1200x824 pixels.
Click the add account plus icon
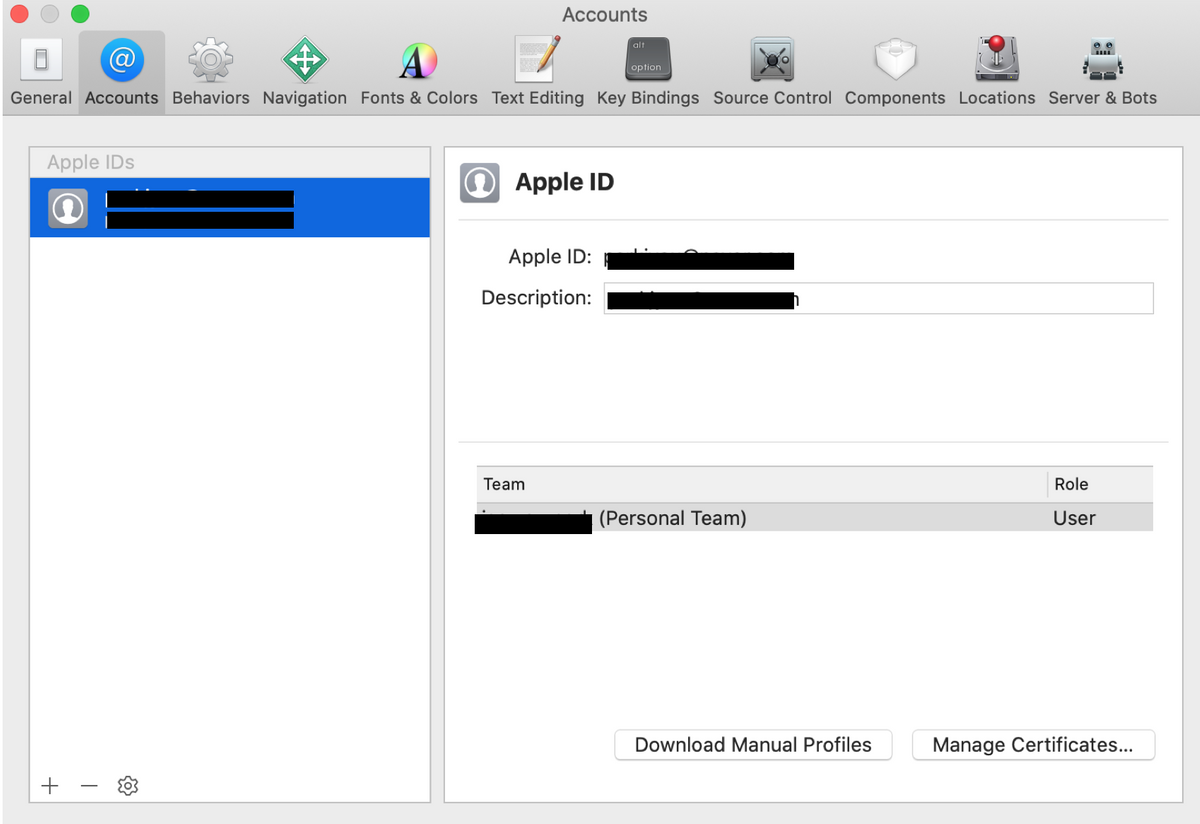tap(49, 786)
